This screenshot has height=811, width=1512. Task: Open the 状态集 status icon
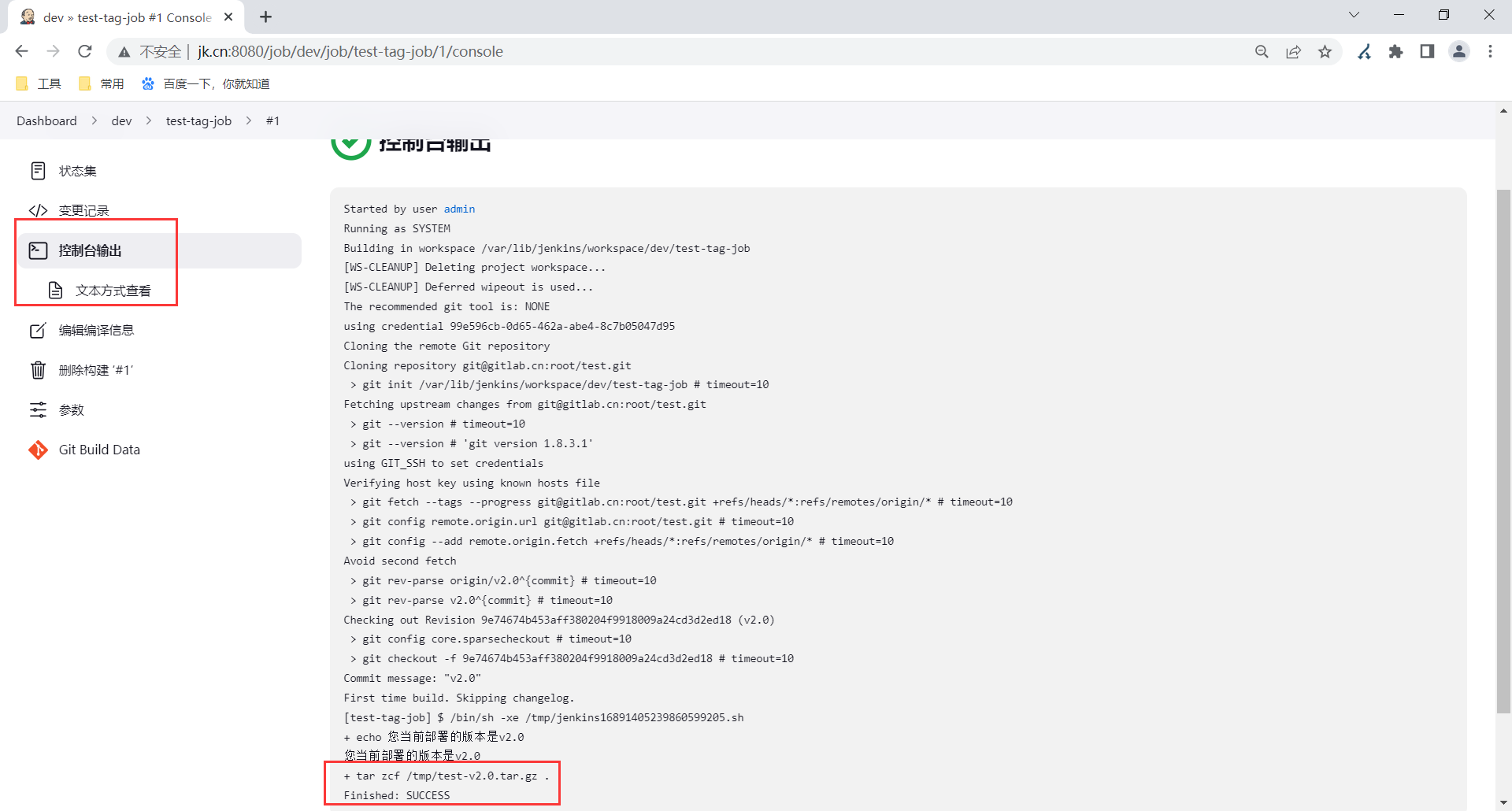tap(38, 171)
